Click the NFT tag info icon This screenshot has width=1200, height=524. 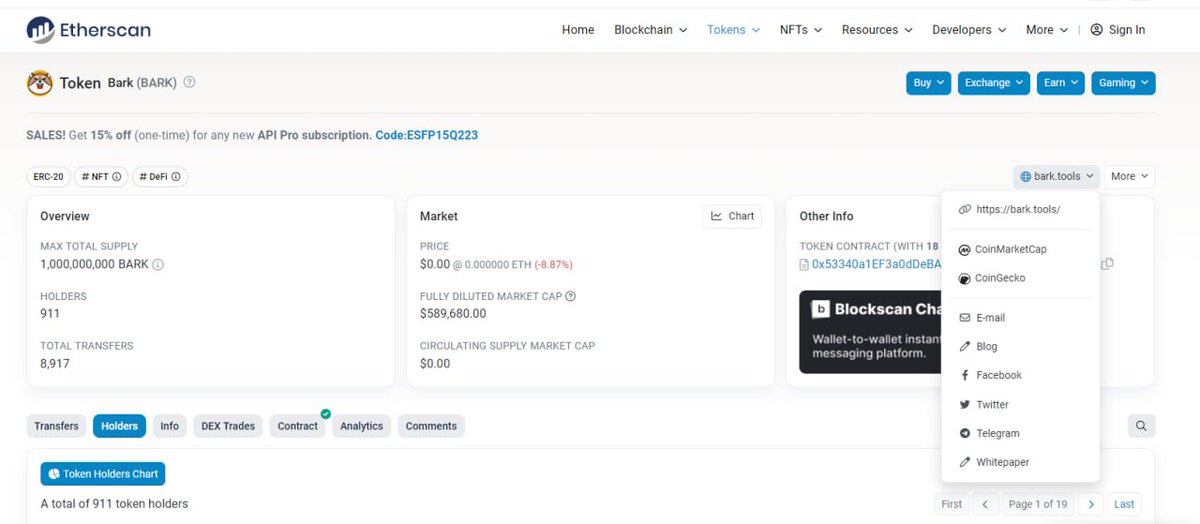coord(116,177)
